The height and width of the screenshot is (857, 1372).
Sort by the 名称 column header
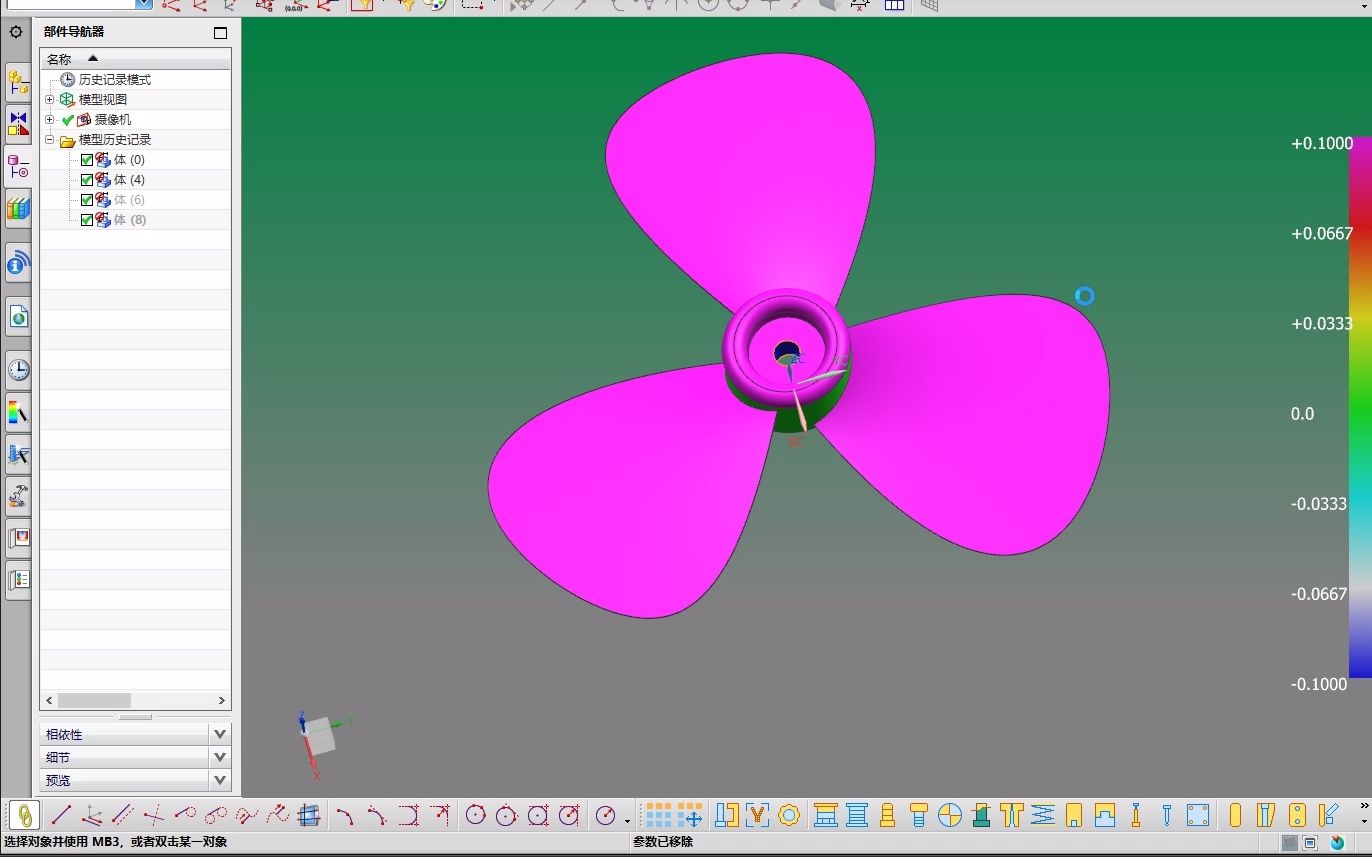point(135,59)
